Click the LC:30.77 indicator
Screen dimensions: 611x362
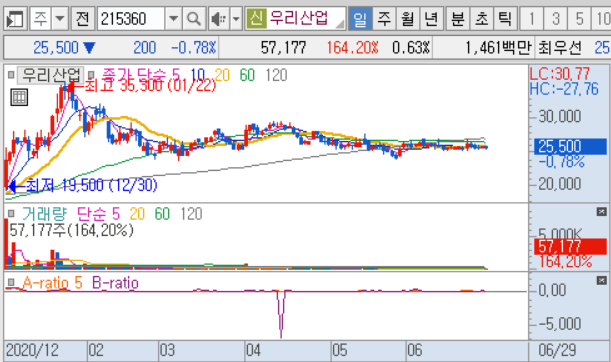pyautogui.click(x=560, y=74)
